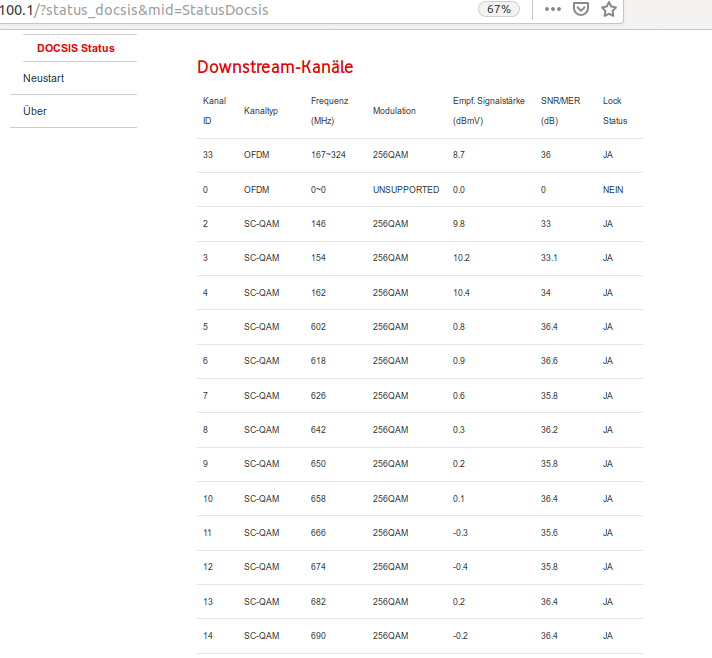Select signal strength 10.4
712x658 pixels.
point(461,293)
